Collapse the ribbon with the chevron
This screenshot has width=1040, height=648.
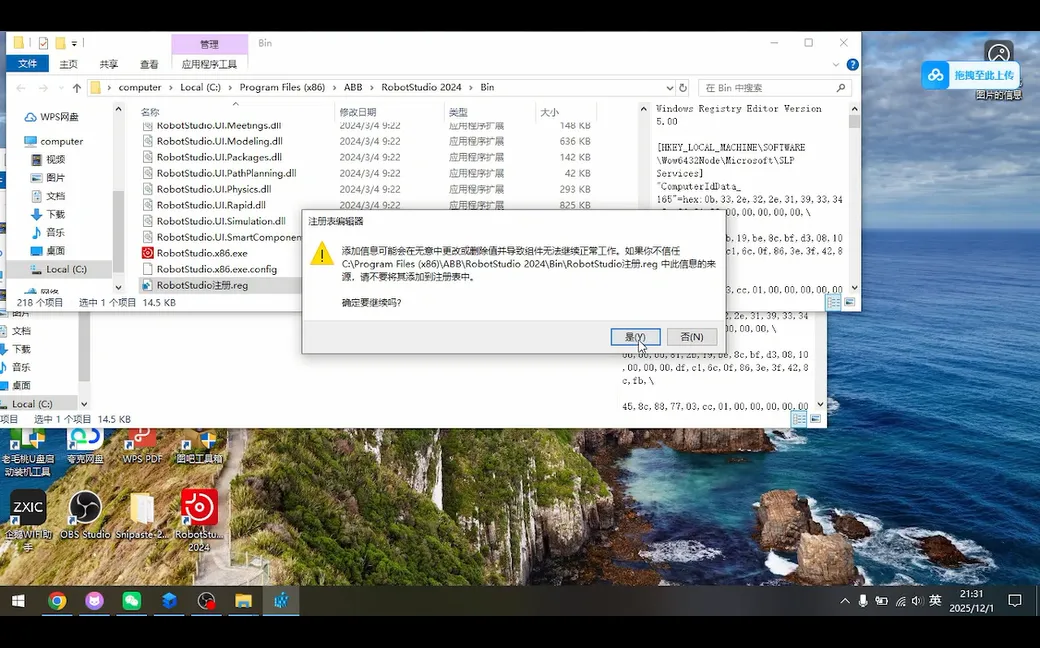(x=836, y=64)
